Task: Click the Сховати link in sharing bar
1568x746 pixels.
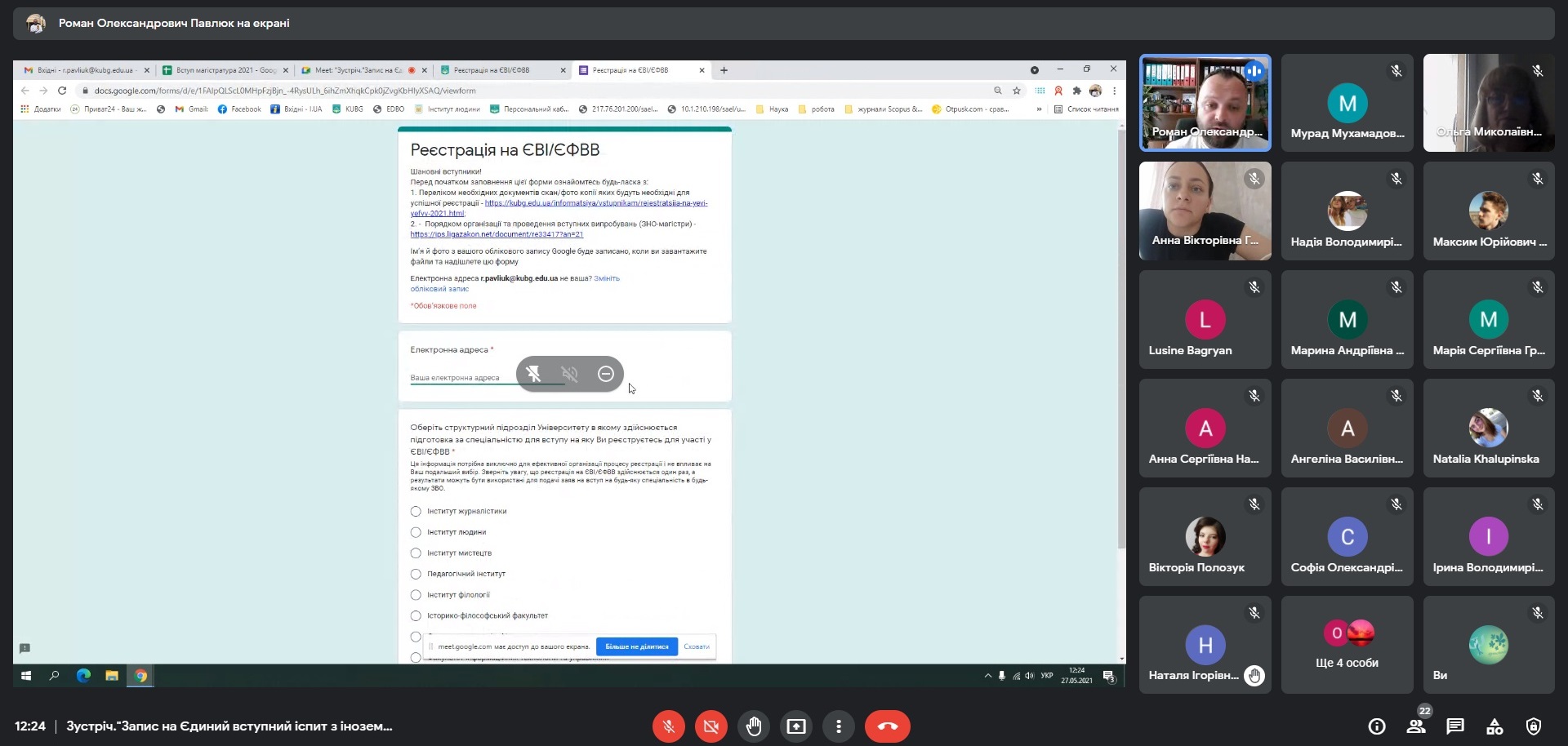Action: tap(696, 646)
